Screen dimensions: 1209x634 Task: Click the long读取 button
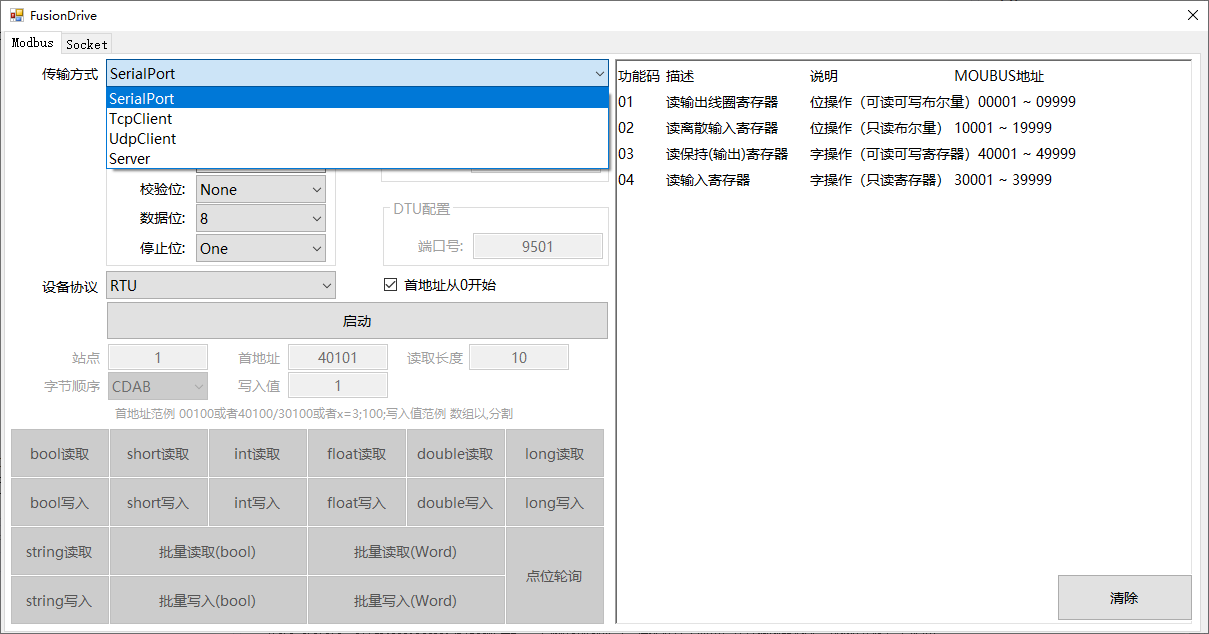point(554,454)
